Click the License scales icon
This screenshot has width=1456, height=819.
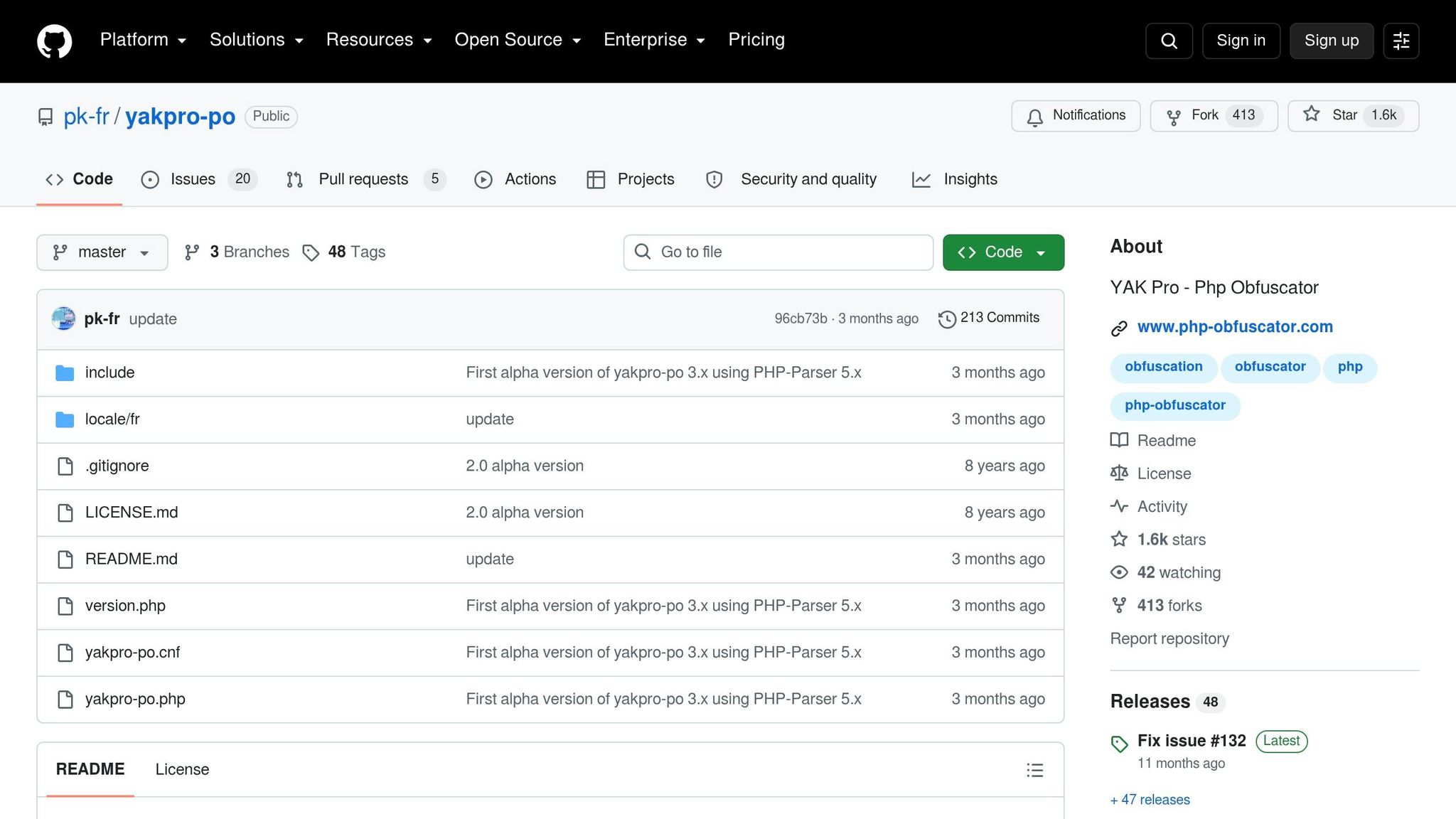(x=1119, y=473)
